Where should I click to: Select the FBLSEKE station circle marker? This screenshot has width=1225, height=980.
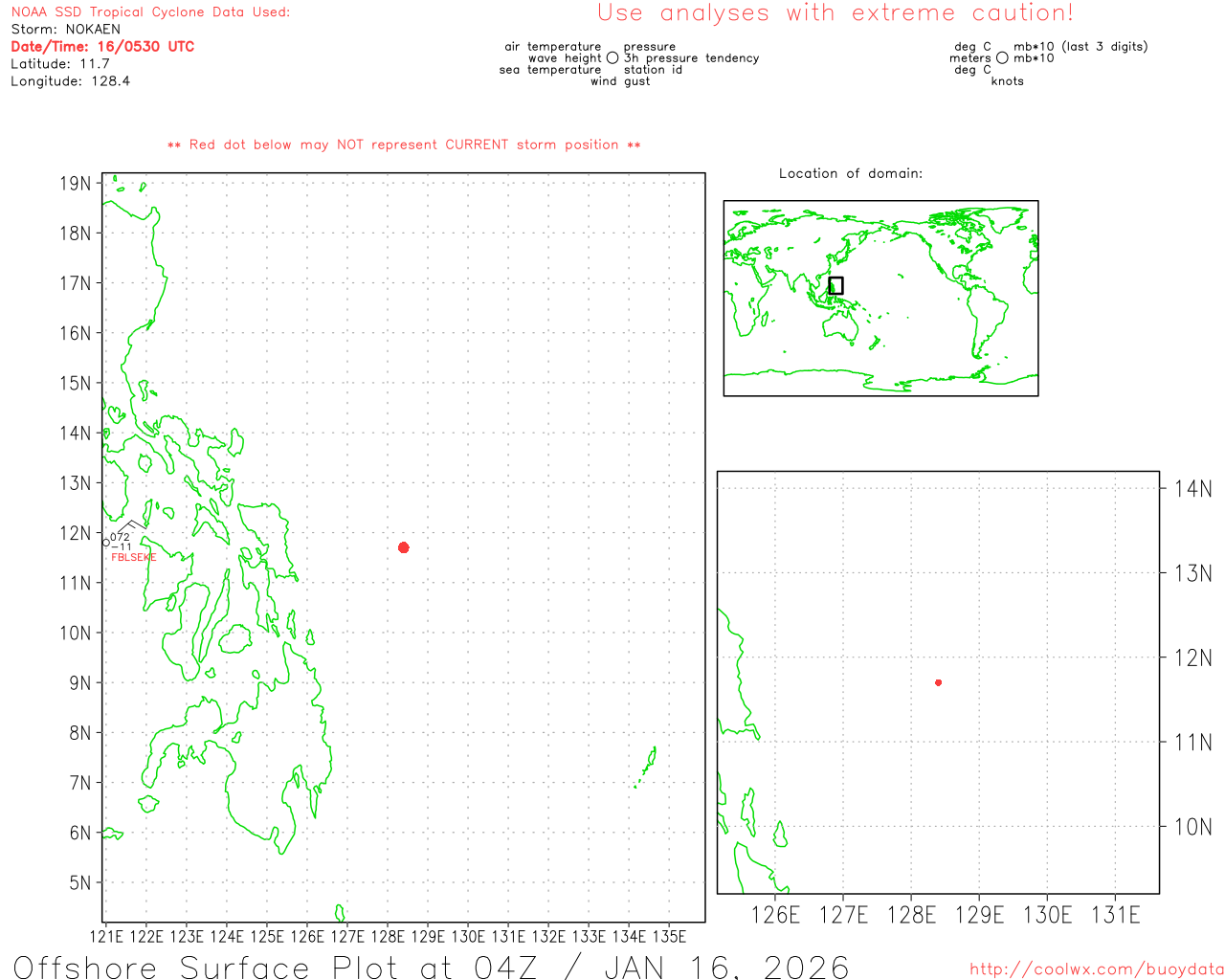(106, 543)
